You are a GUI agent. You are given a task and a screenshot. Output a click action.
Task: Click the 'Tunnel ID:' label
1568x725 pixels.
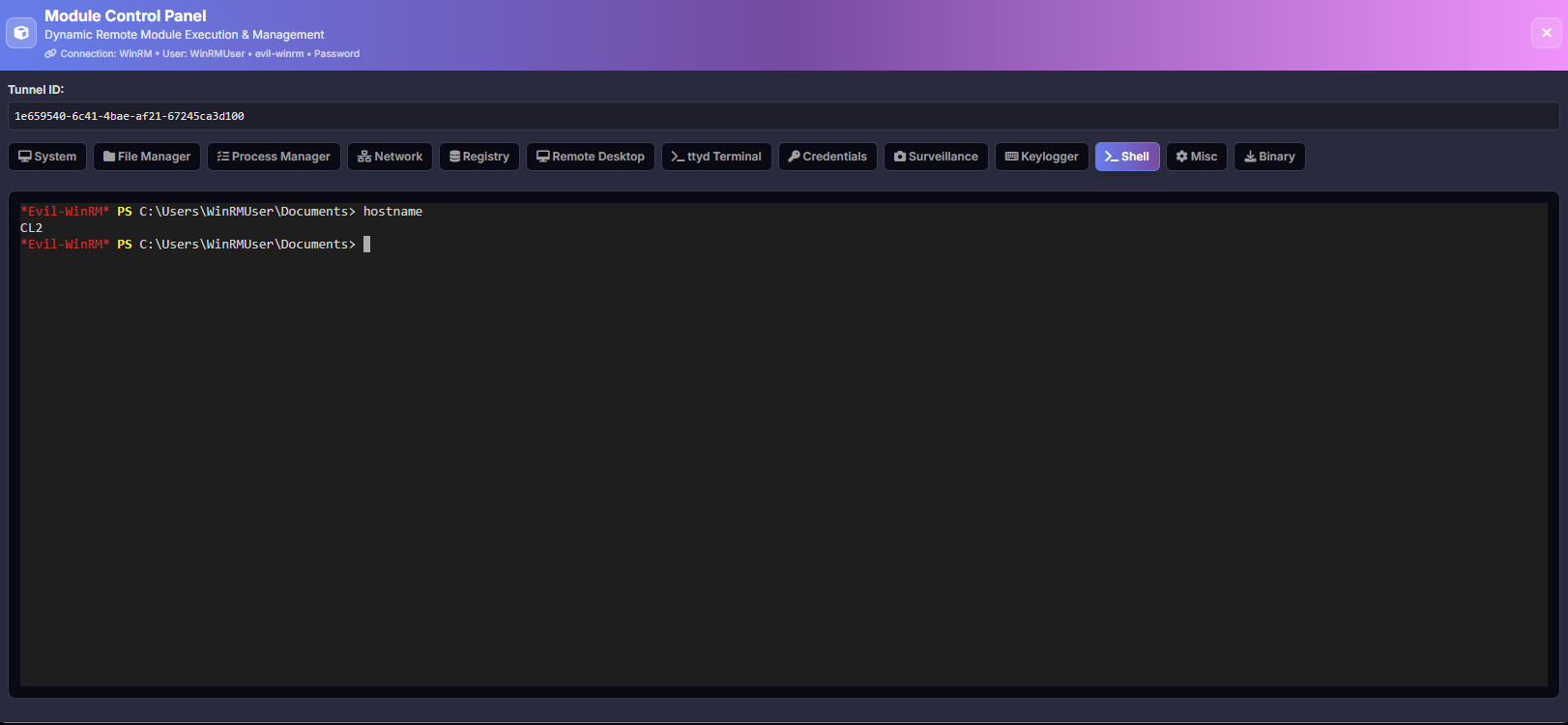coord(36,90)
